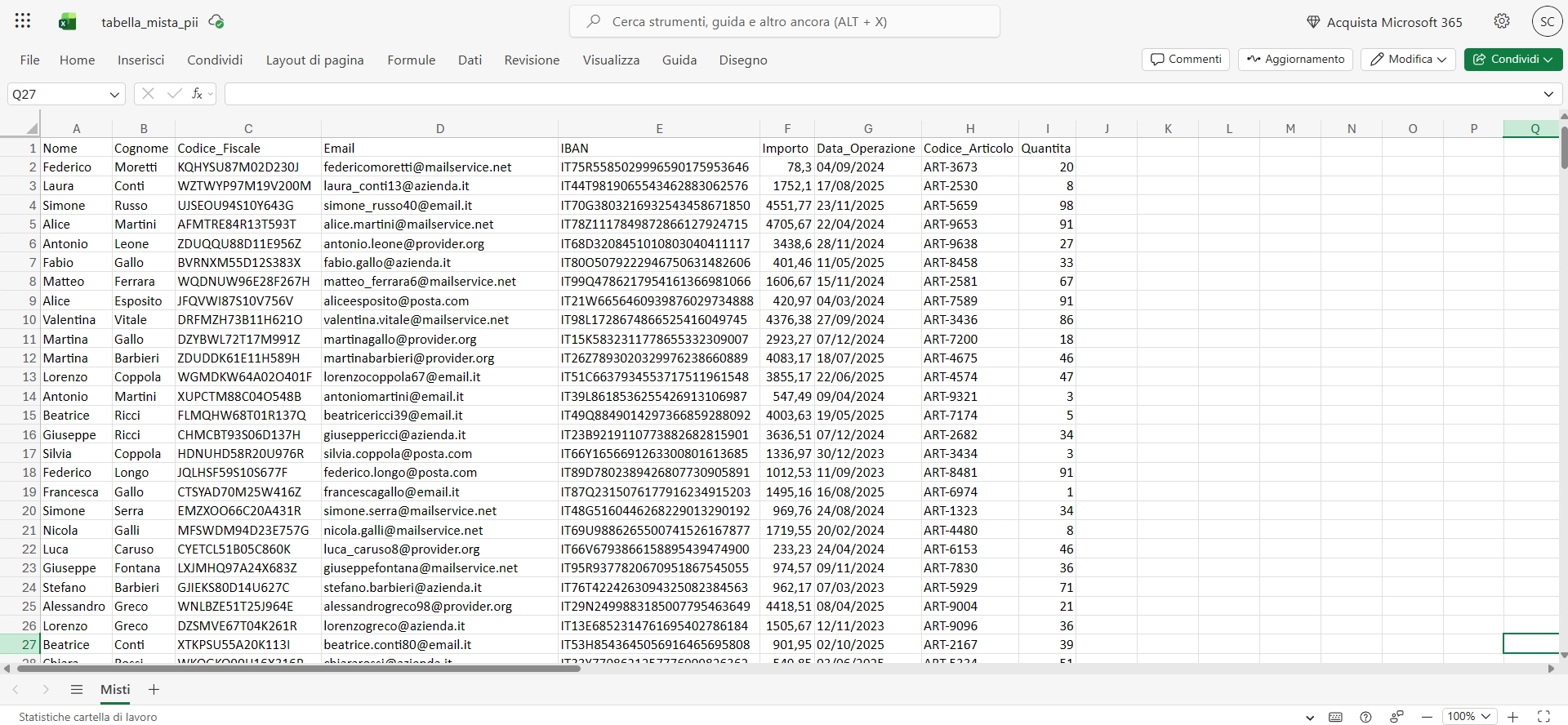The height and width of the screenshot is (725, 1568).
Task: Select column E header
Action: point(659,128)
